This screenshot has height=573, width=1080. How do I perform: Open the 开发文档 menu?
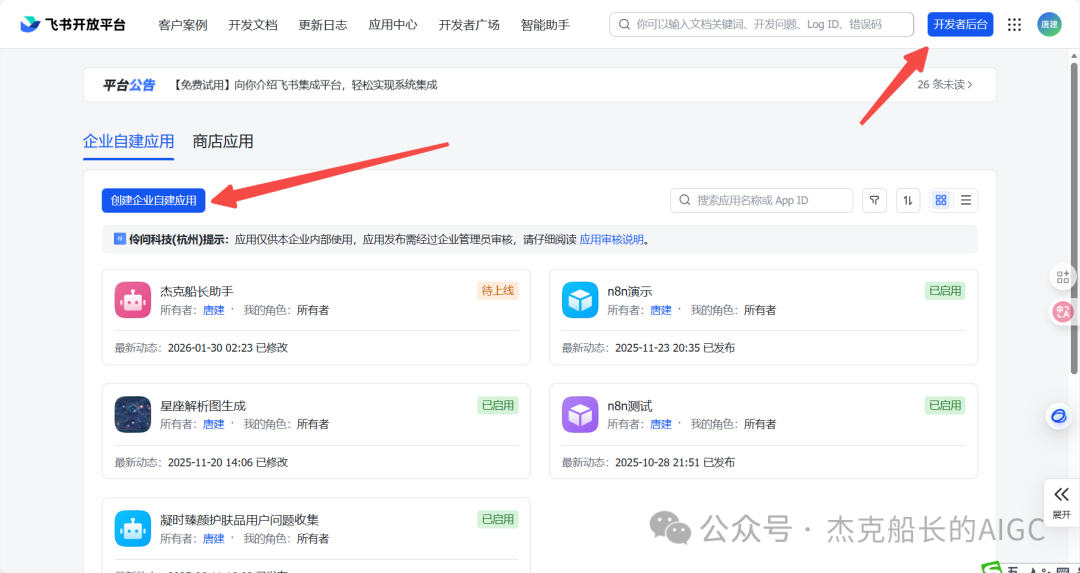[253, 25]
